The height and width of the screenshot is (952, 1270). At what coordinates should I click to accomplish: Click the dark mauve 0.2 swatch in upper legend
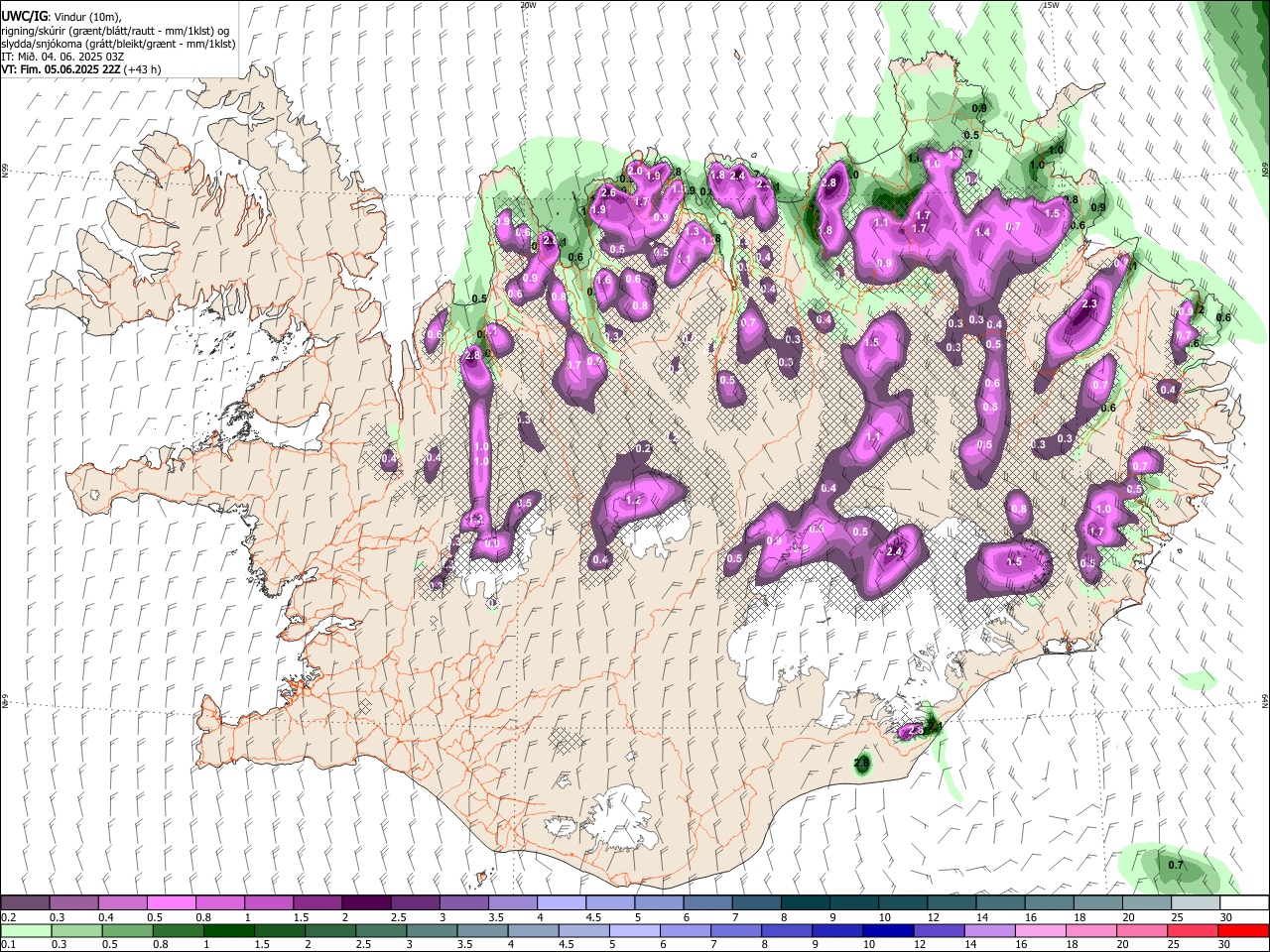tap(25, 903)
